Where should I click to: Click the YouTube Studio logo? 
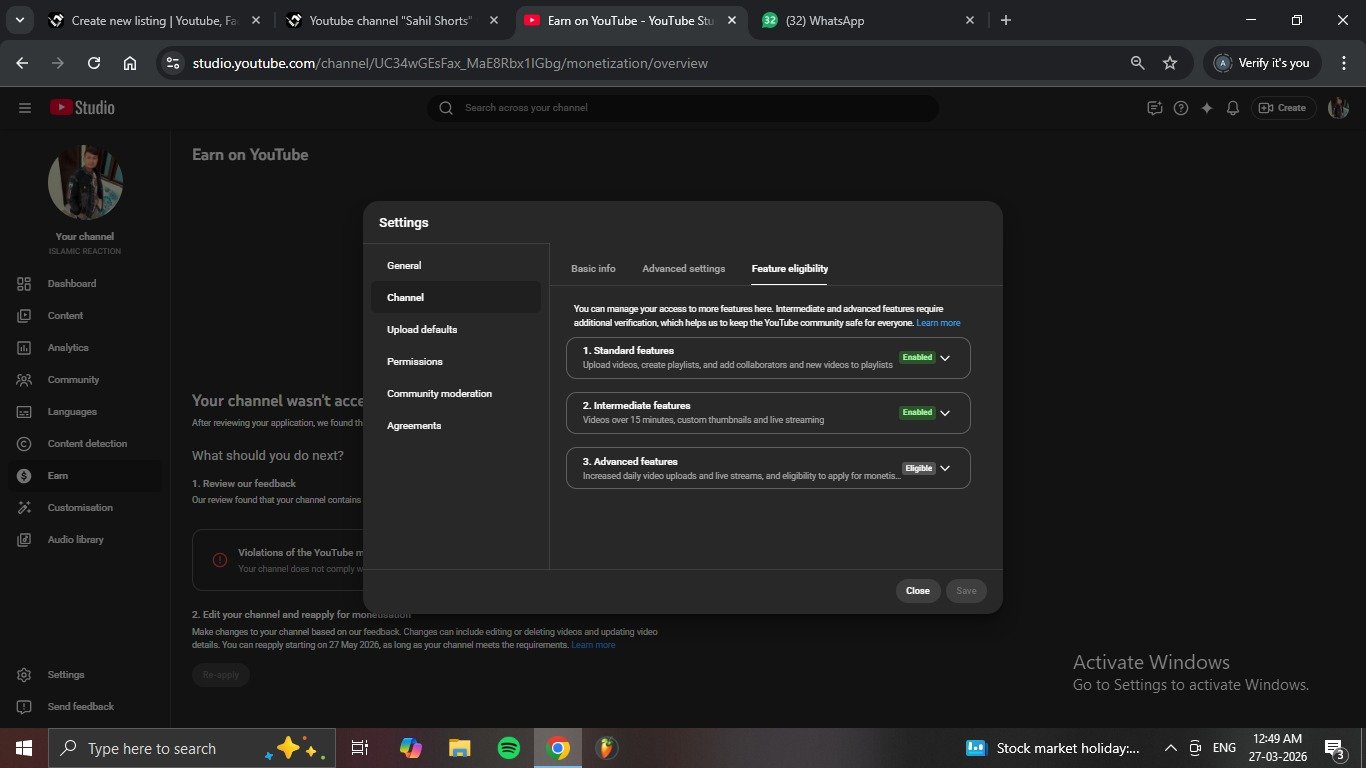coord(82,108)
